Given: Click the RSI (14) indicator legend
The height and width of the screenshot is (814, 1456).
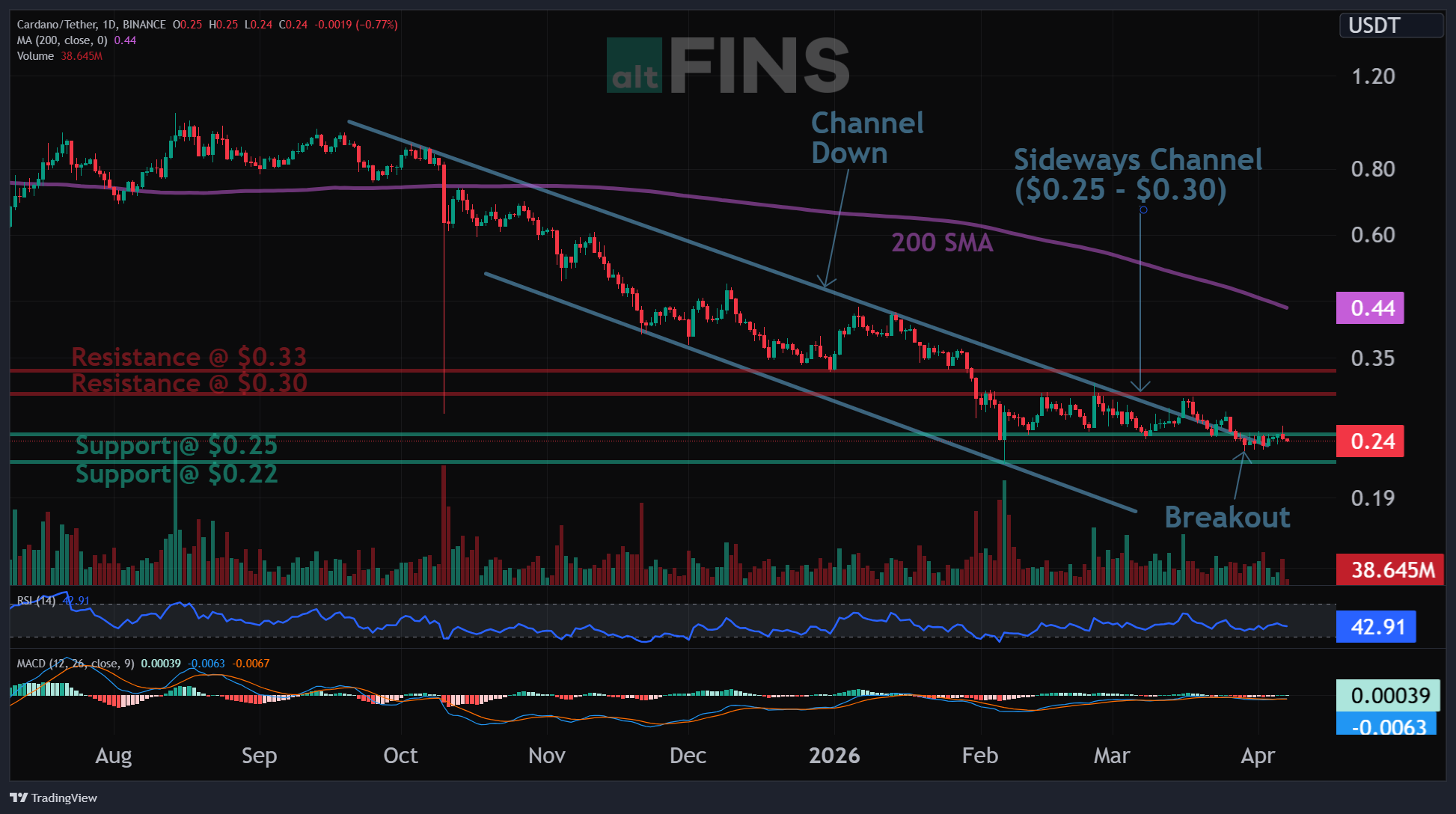Looking at the screenshot, I should (36, 600).
